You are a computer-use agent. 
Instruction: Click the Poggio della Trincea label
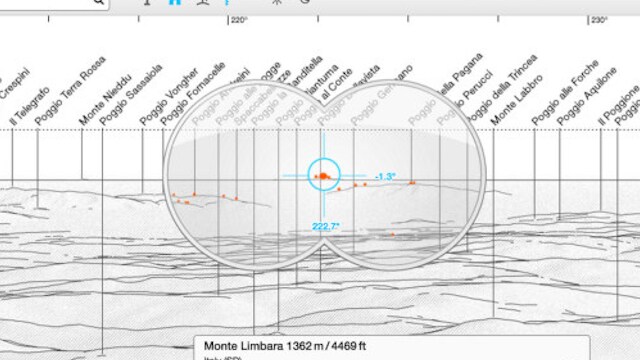point(501,89)
